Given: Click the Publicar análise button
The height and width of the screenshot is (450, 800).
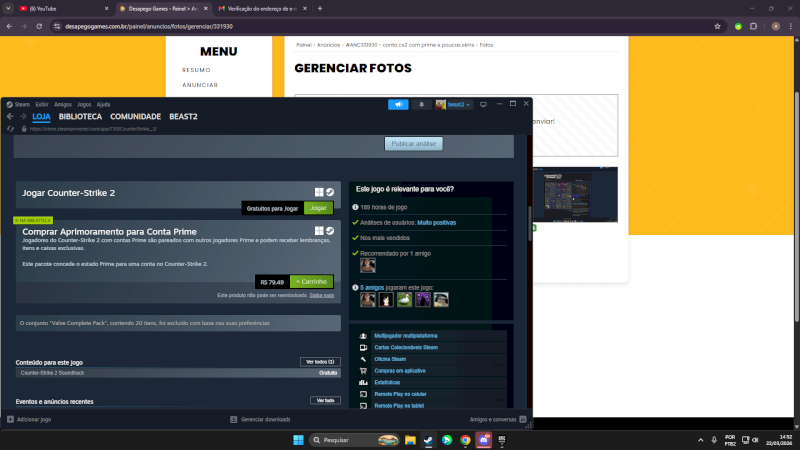Looking at the screenshot, I should 413,144.
